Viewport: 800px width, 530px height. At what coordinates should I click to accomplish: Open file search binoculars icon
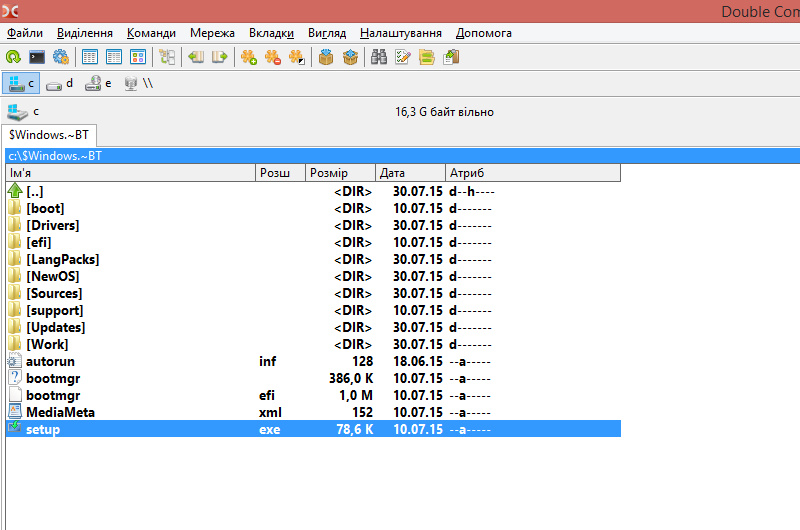click(x=379, y=57)
